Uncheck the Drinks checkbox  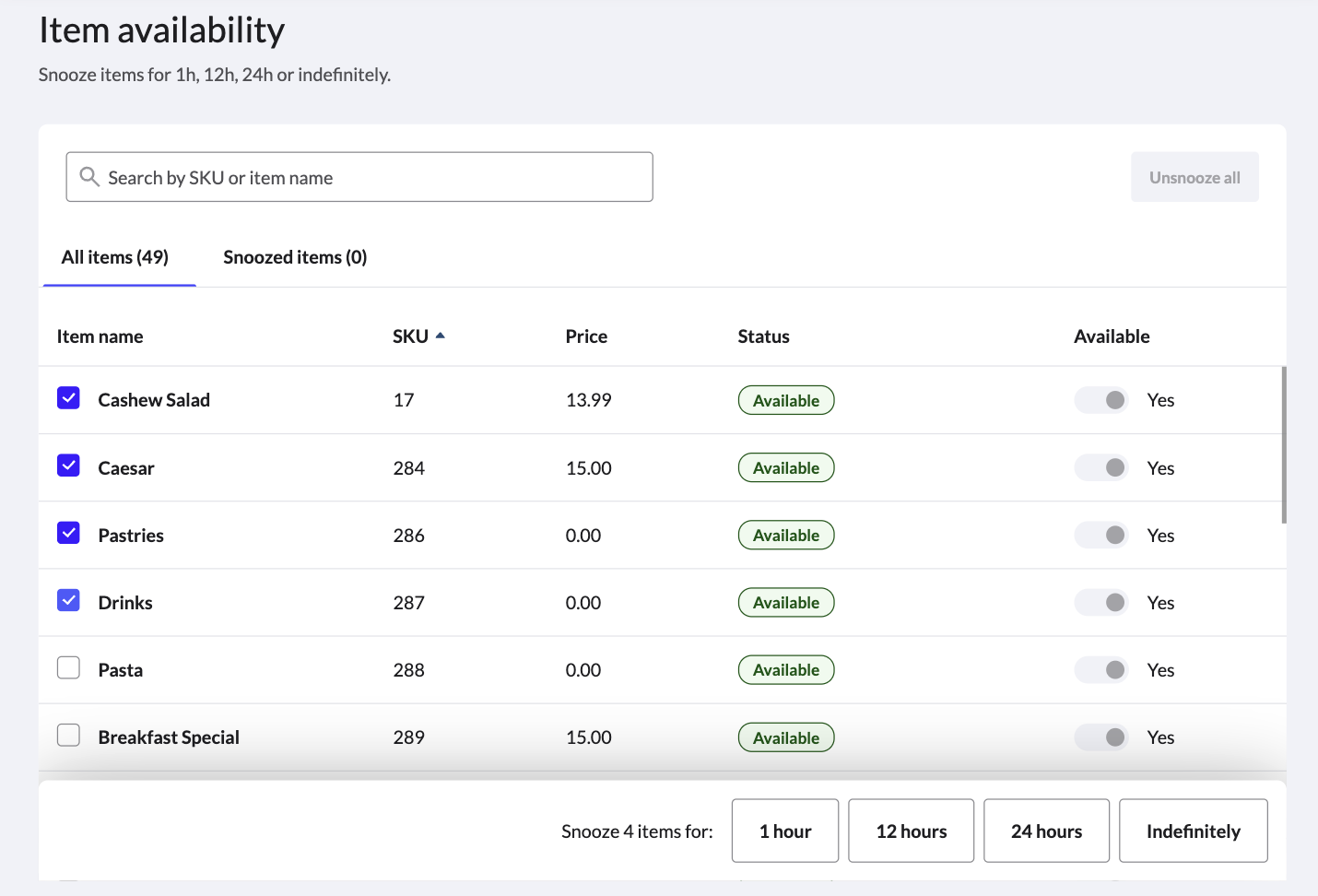click(68, 600)
